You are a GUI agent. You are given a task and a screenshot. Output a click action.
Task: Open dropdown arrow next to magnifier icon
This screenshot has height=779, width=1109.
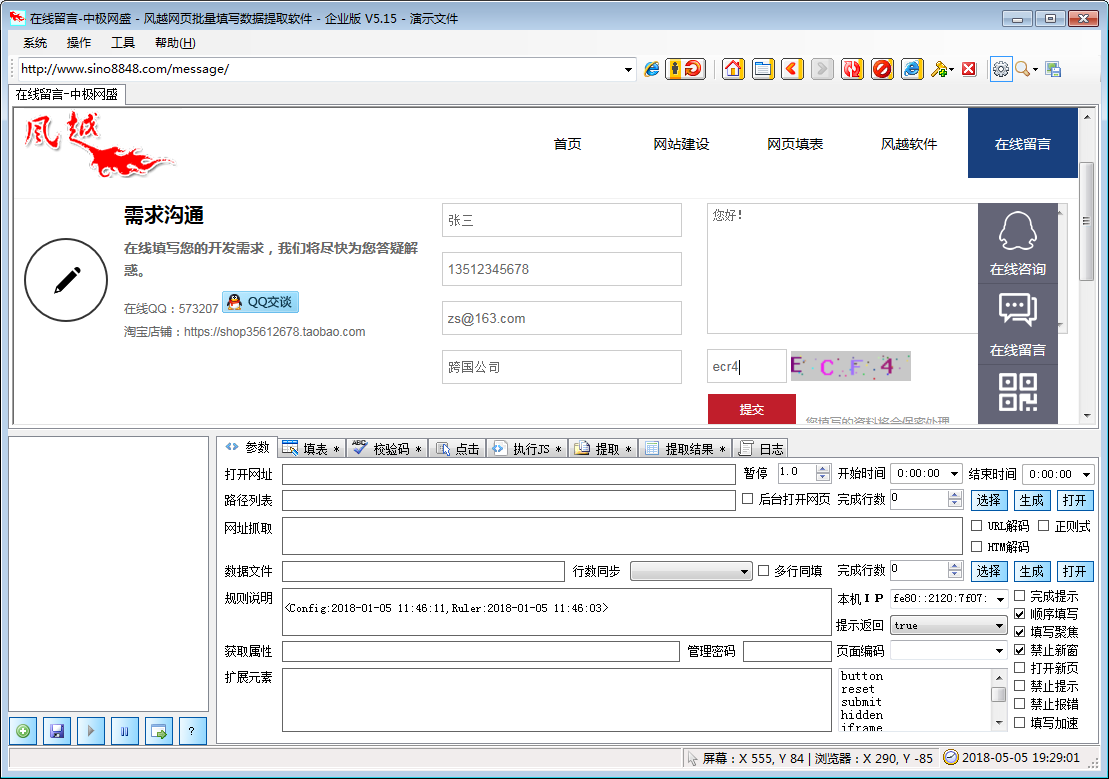tap(1035, 69)
